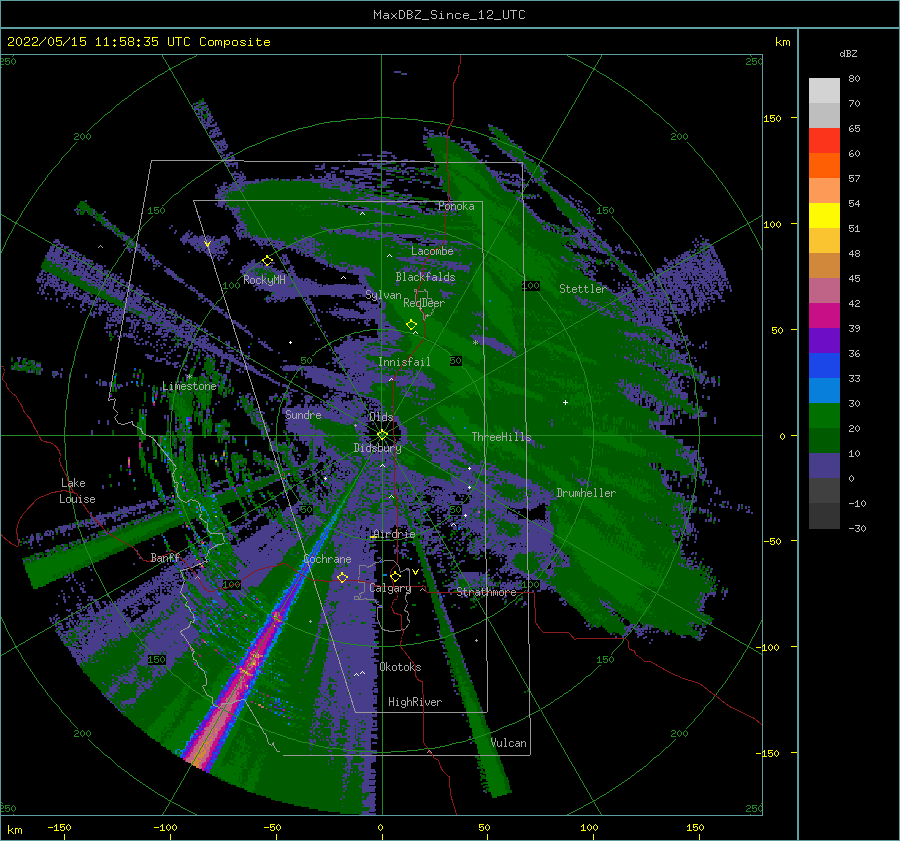Click the MaxDBZ_Since_12_UTC title
The image size is (900, 841).
[449, 15]
